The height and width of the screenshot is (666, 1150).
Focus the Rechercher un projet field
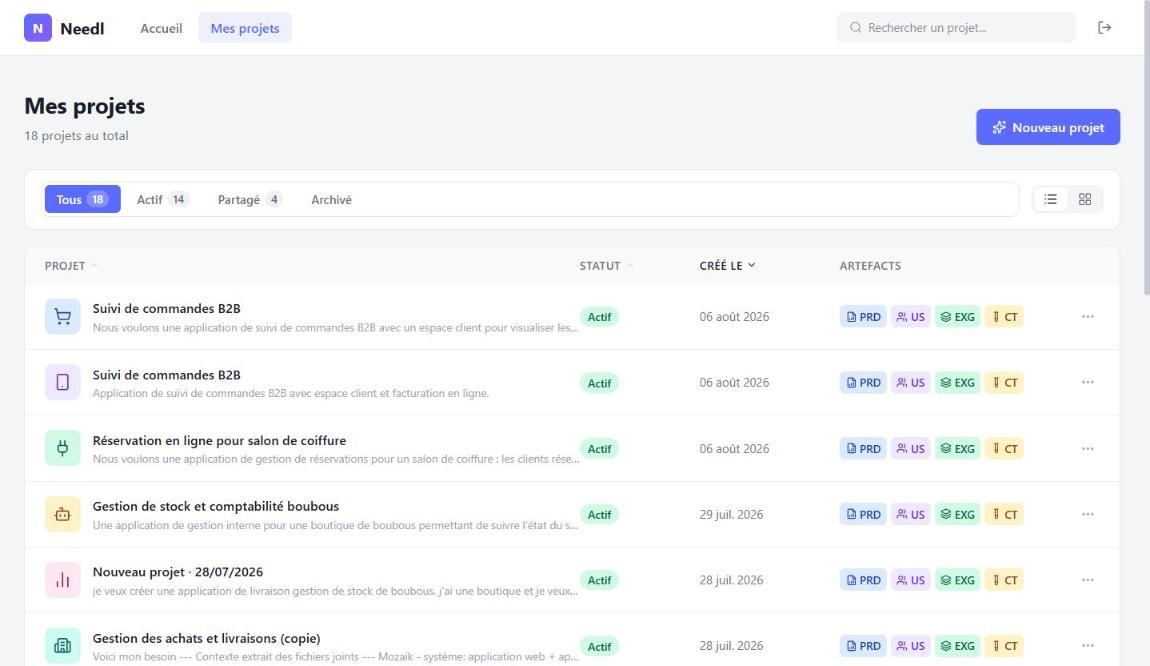tap(956, 28)
